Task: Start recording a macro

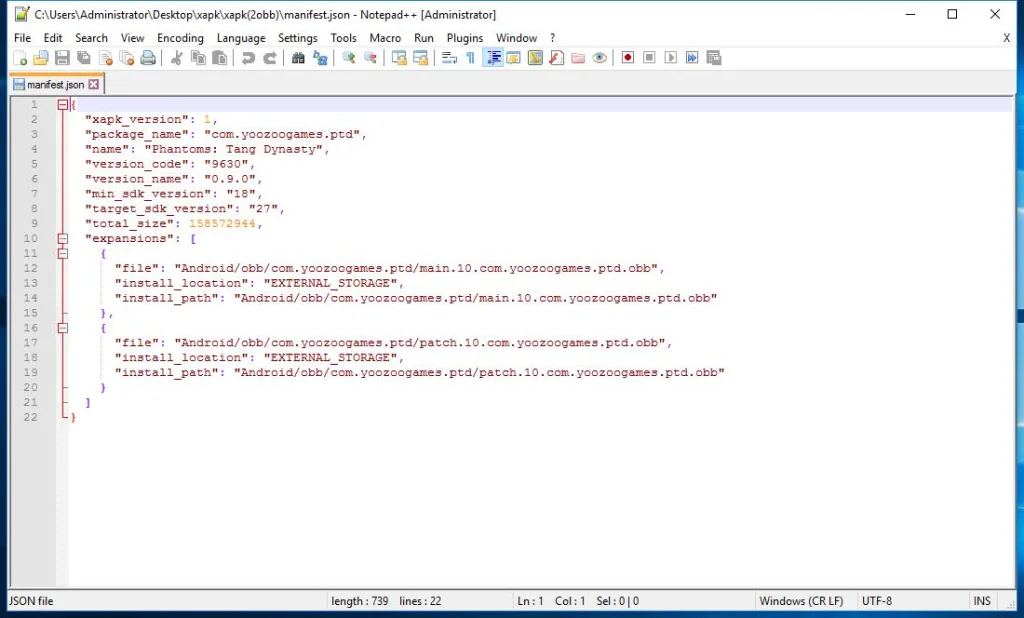Action: [628, 58]
